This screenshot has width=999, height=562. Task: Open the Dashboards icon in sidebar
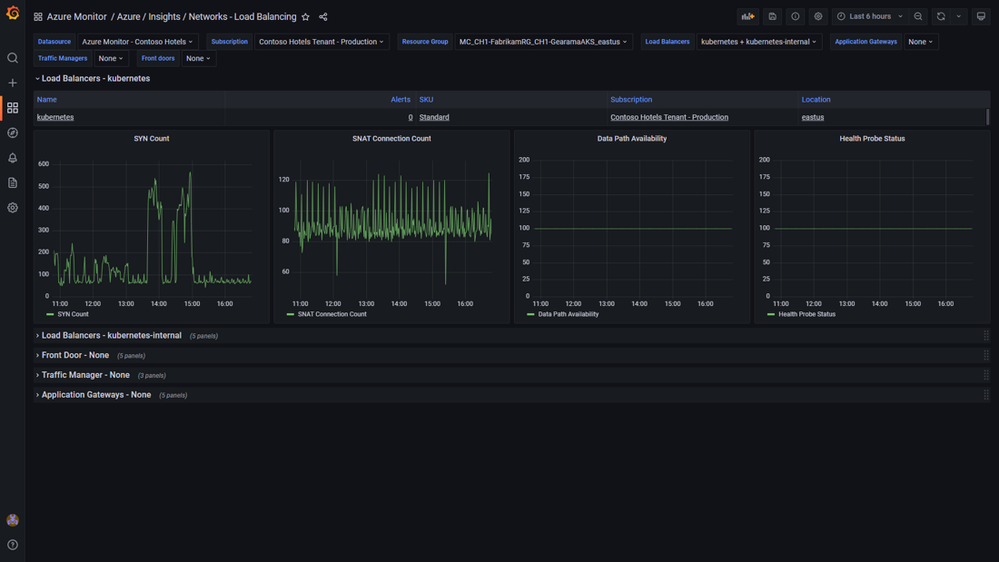pos(12,108)
